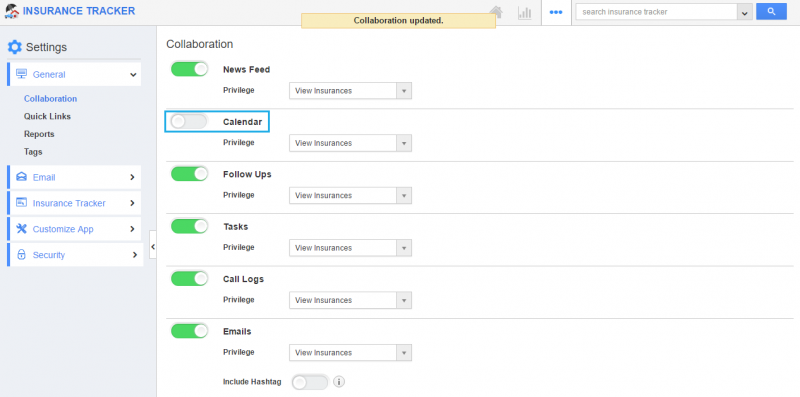Switch off the Tasks toggle
Image resolution: width=800 pixels, height=397 pixels.
[x=189, y=226]
